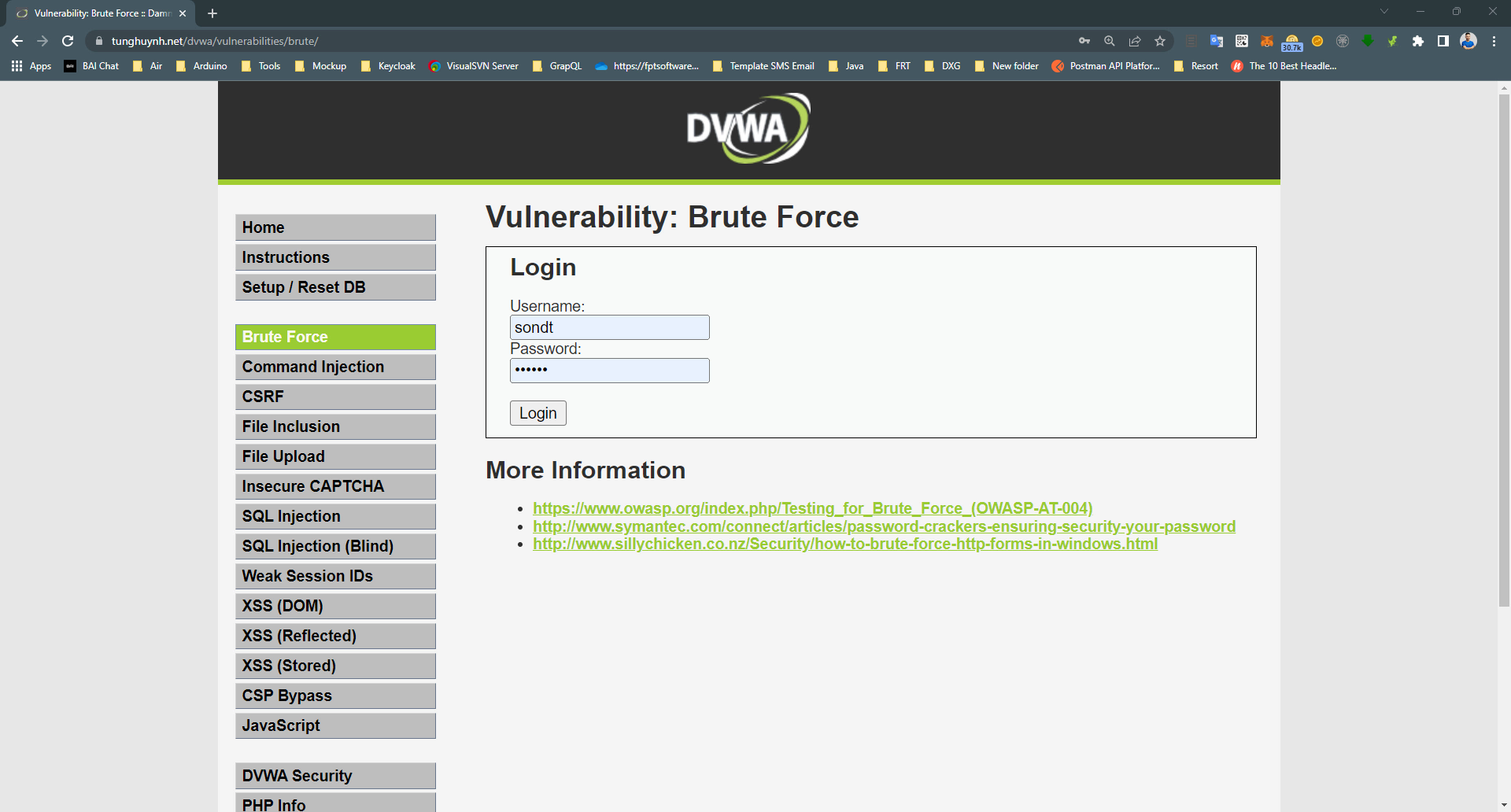Open the tab search chevron
Screen dimensions: 1511x812
point(1384,11)
